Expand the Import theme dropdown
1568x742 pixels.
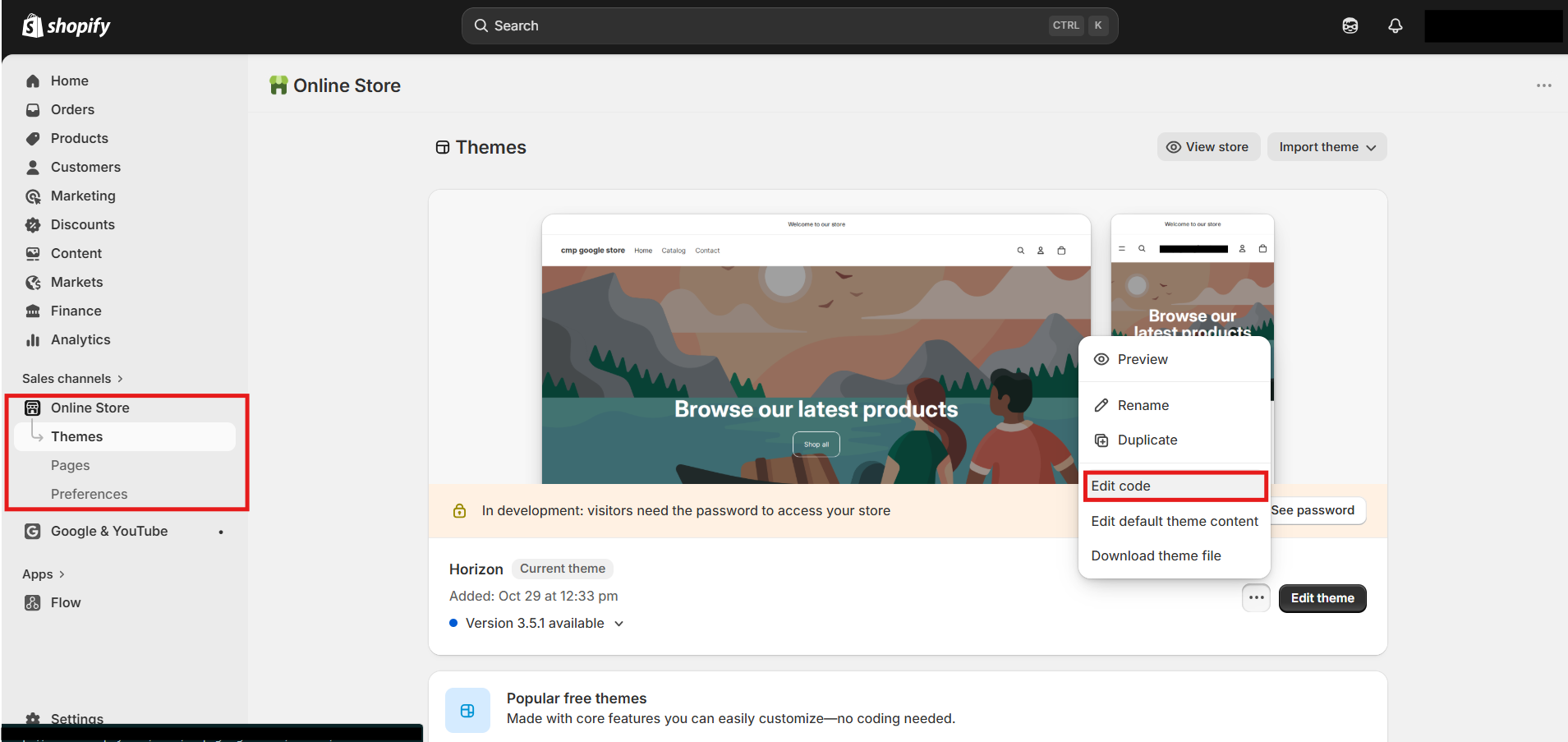[1325, 146]
